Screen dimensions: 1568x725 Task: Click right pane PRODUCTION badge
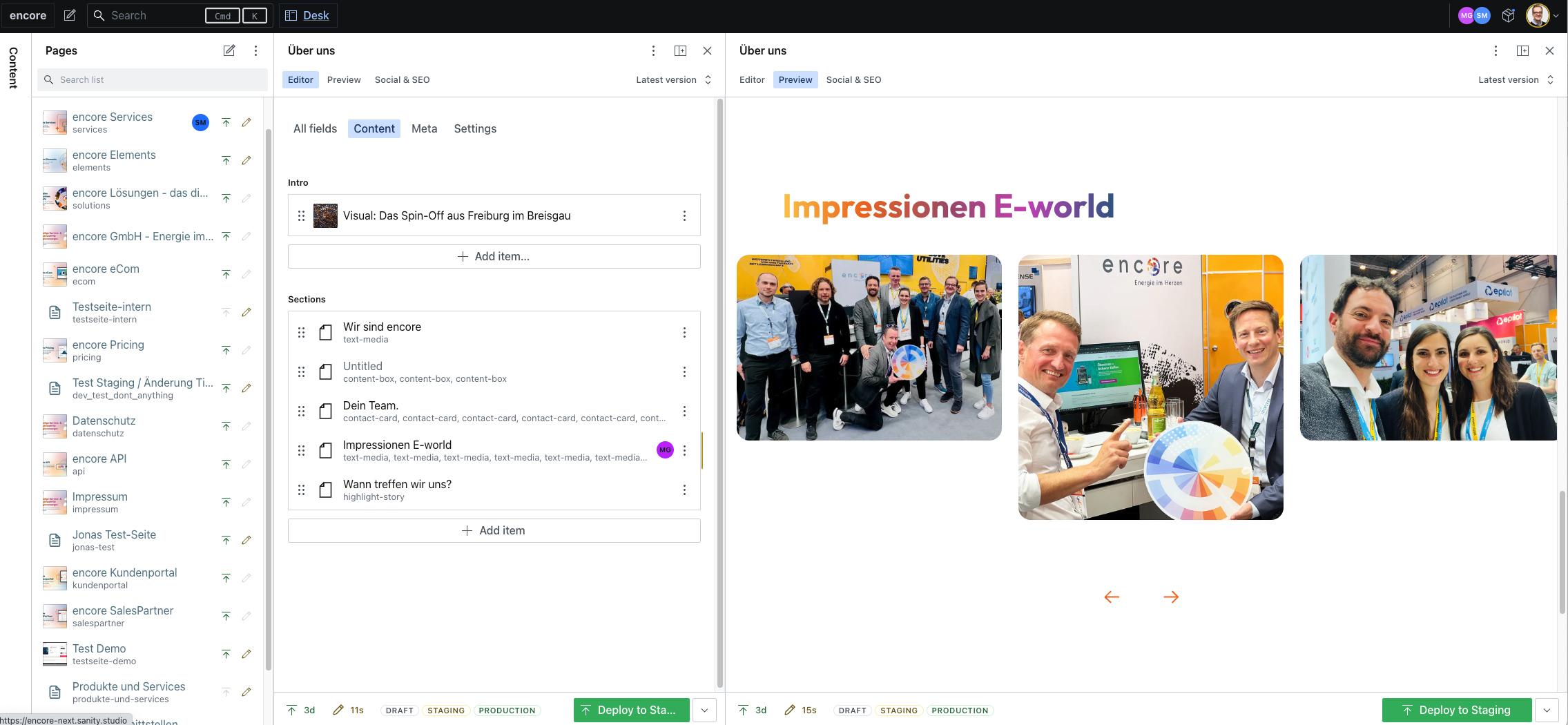tap(960, 710)
